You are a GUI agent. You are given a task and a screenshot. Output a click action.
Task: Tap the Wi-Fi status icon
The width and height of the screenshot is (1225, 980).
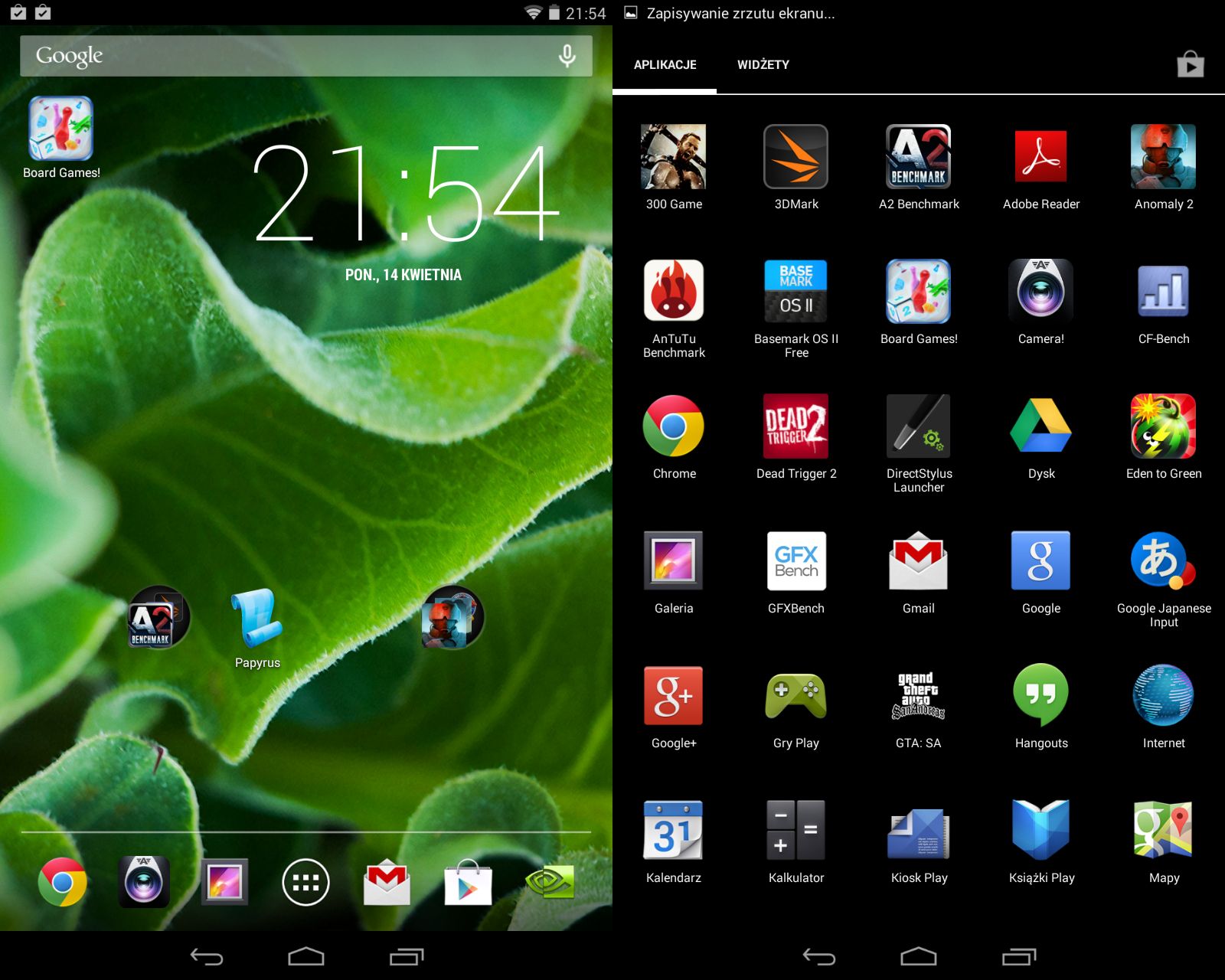[533, 12]
